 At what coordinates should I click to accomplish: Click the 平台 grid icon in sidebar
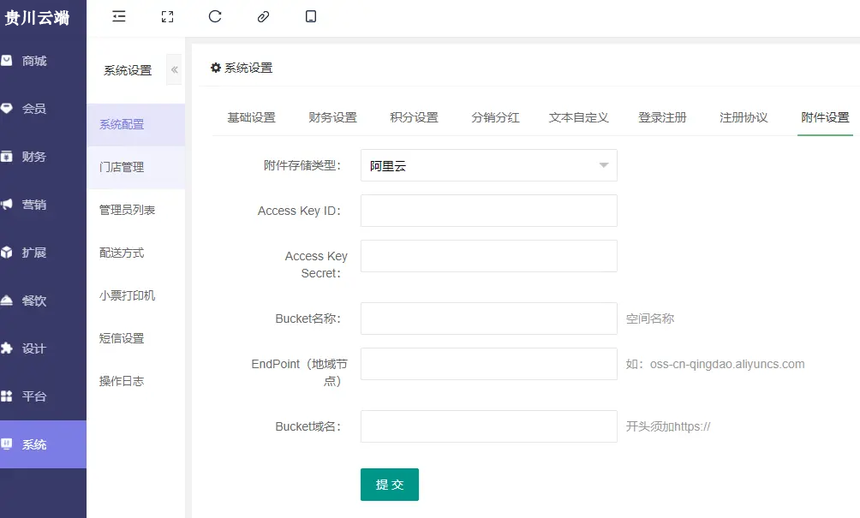[7, 396]
